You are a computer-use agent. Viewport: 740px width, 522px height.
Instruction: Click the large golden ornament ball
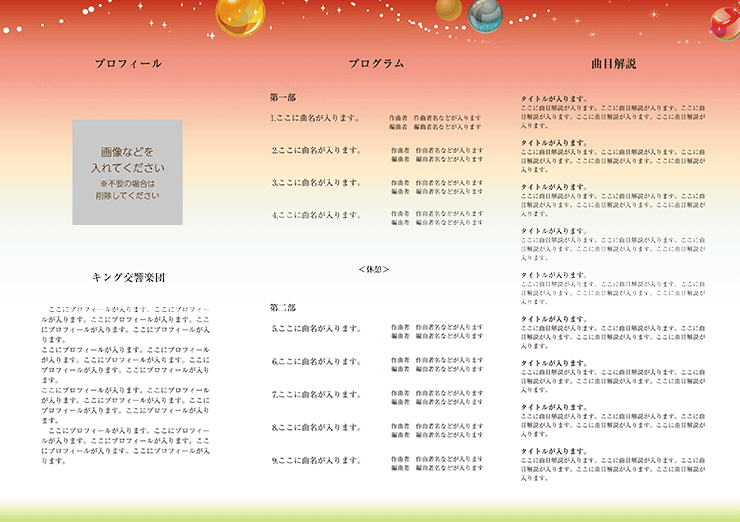coord(240,14)
